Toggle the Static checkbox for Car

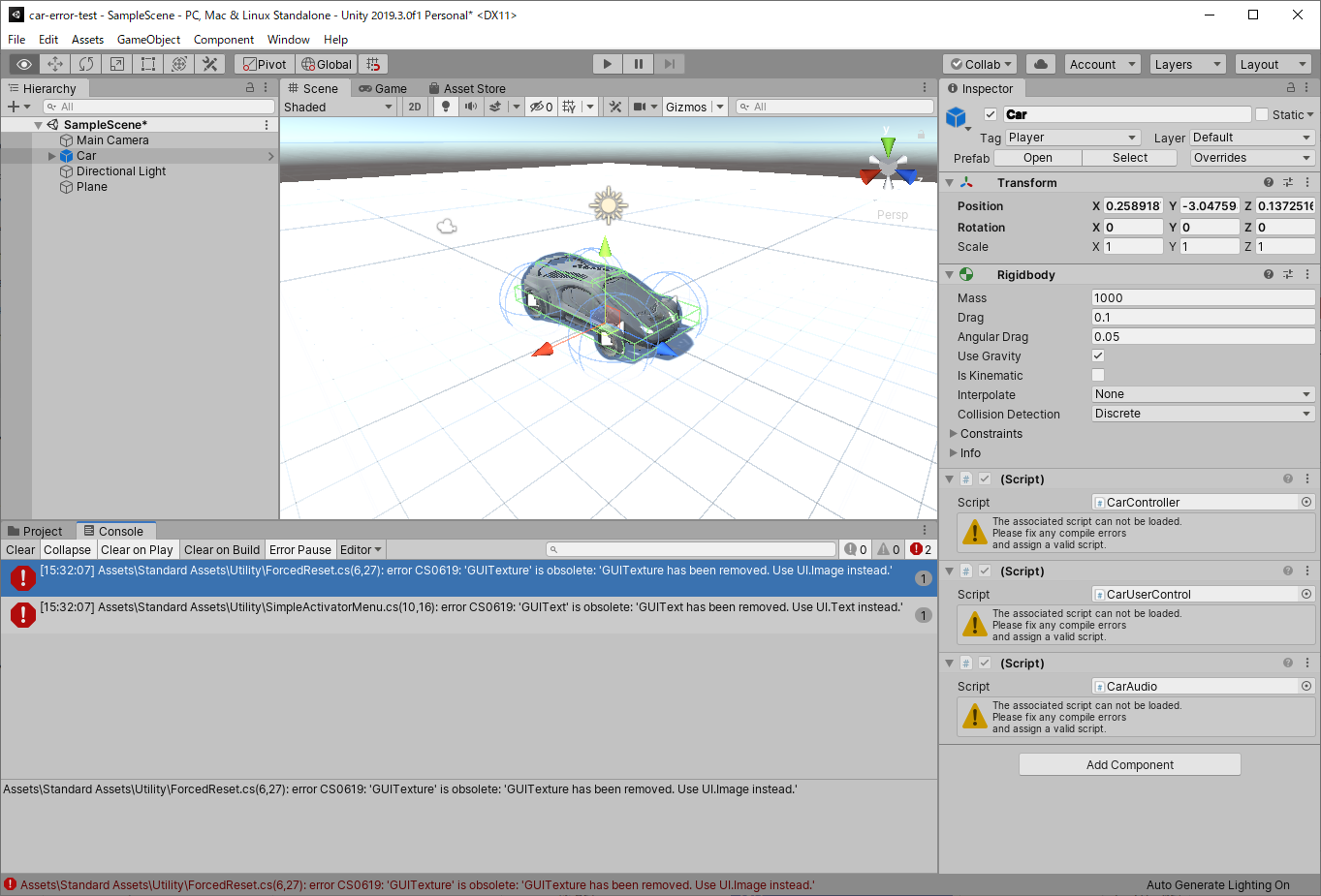point(1262,114)
